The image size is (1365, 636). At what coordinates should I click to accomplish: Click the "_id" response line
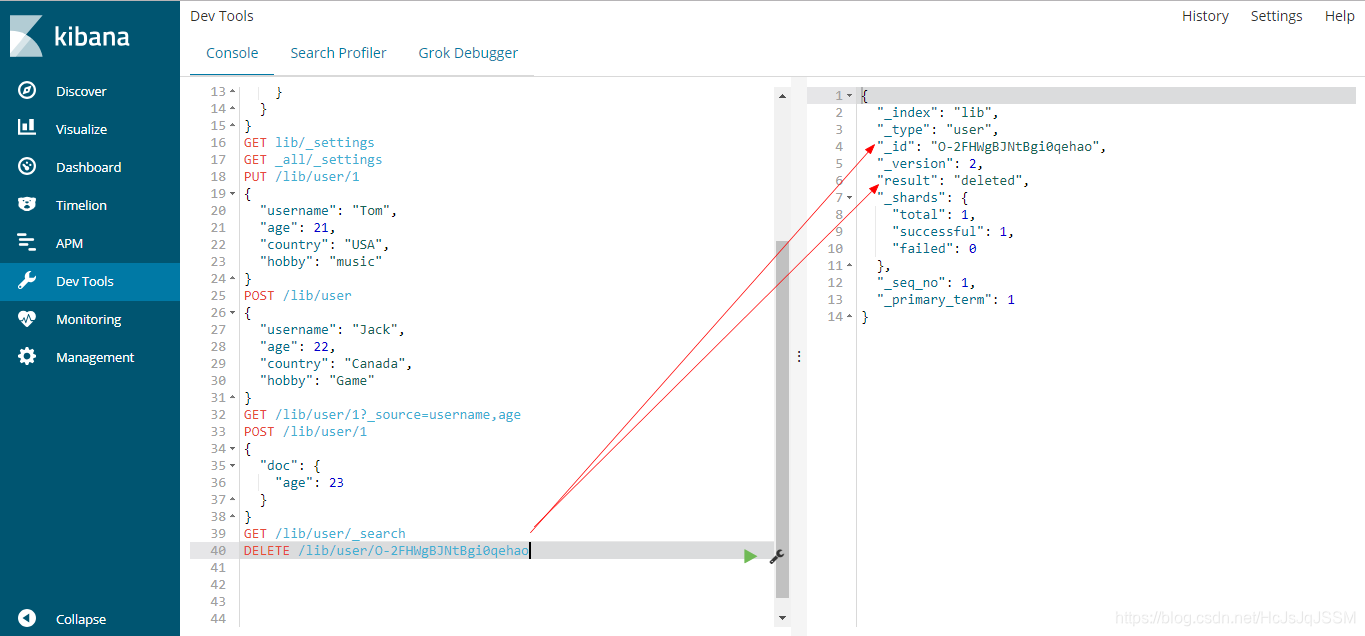point(992,147)
